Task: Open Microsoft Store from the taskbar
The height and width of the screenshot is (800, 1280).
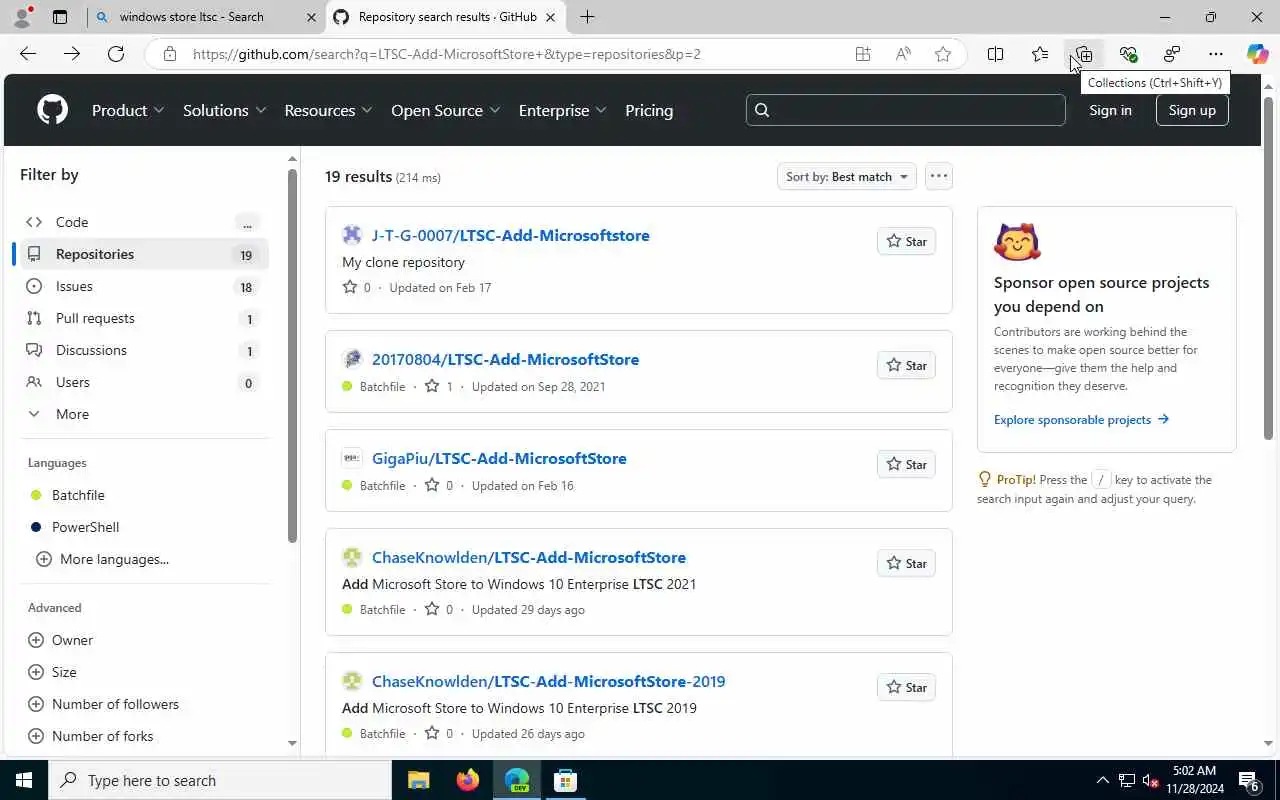Action: point(565,780)
